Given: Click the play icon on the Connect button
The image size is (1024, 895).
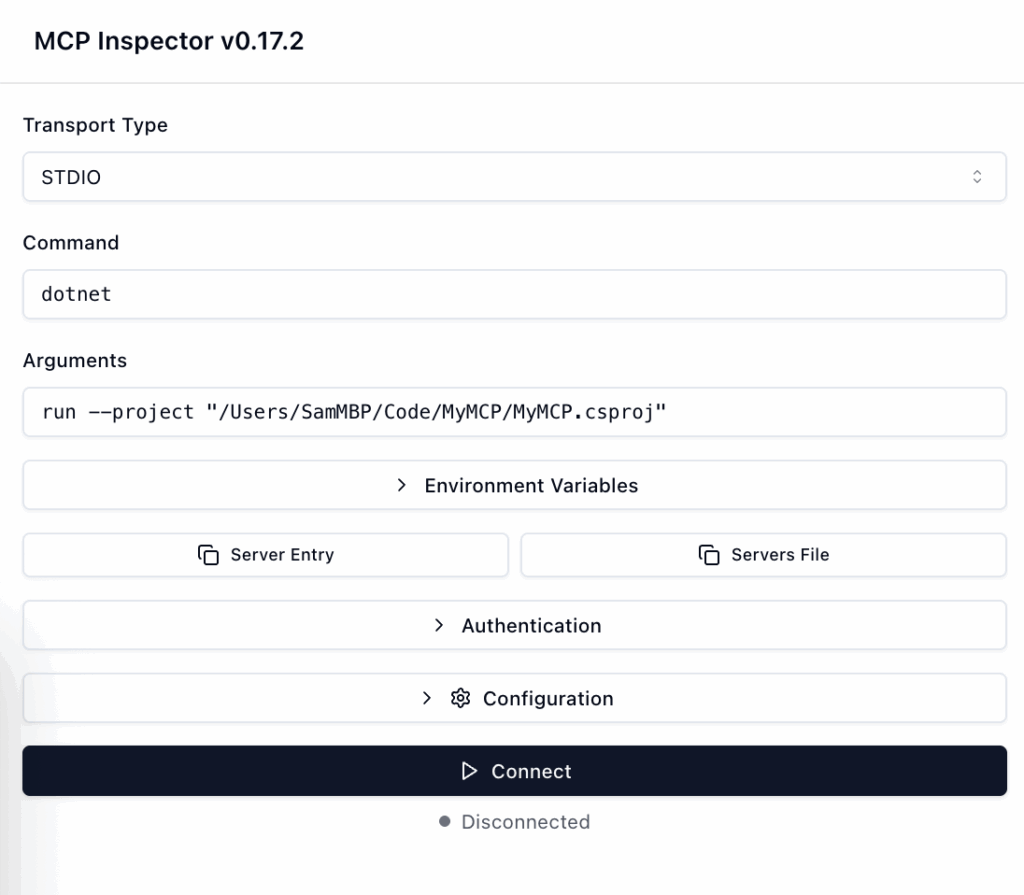Looking at the screenshot, I should 469,771.
